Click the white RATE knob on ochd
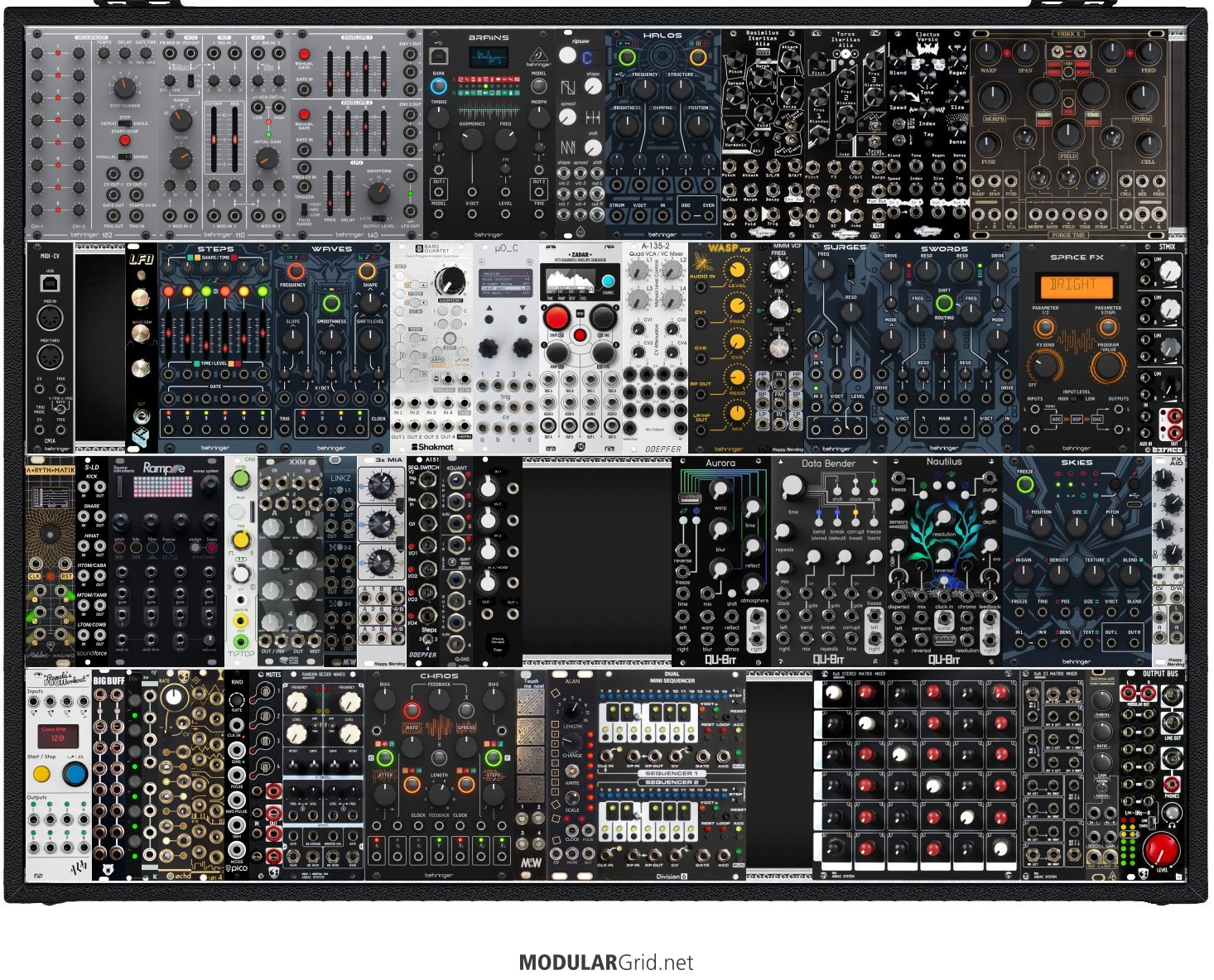The height and width of the screenshot is (980, 1214). click(174, 699)
